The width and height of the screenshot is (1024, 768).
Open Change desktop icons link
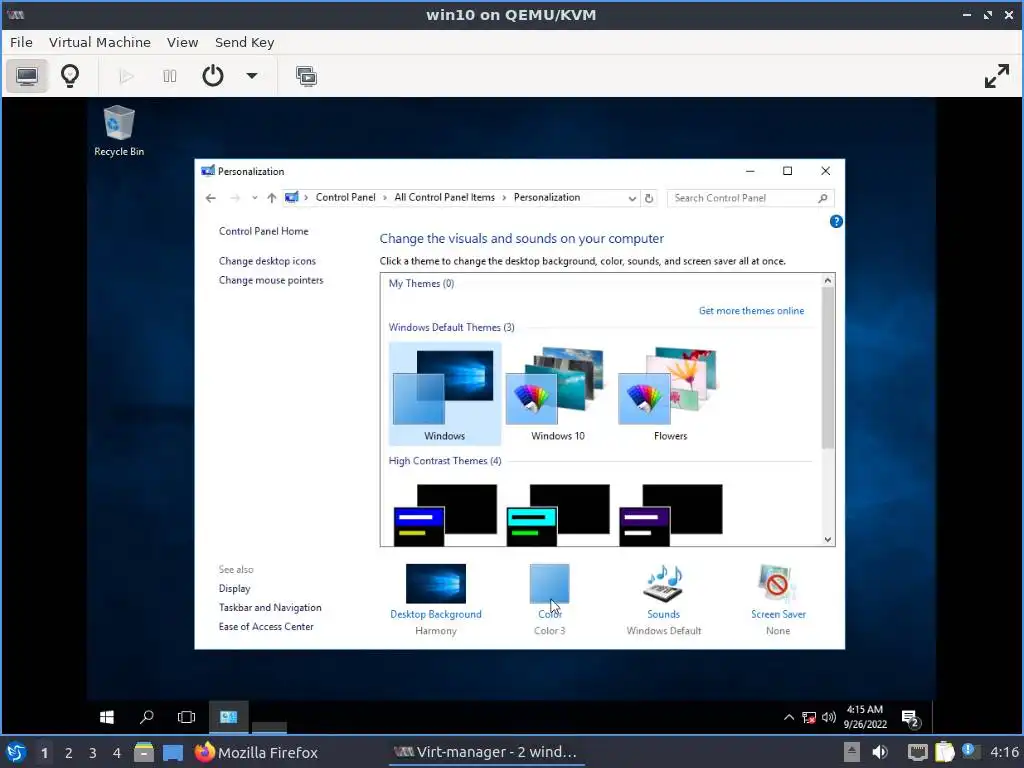point(267,261)
